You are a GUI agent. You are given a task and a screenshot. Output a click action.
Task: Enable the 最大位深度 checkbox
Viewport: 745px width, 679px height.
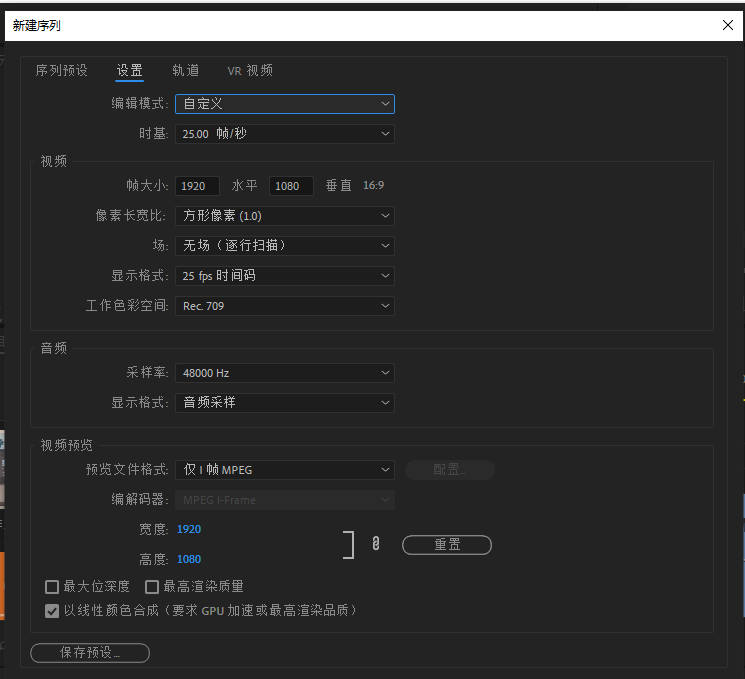point(52,587)
